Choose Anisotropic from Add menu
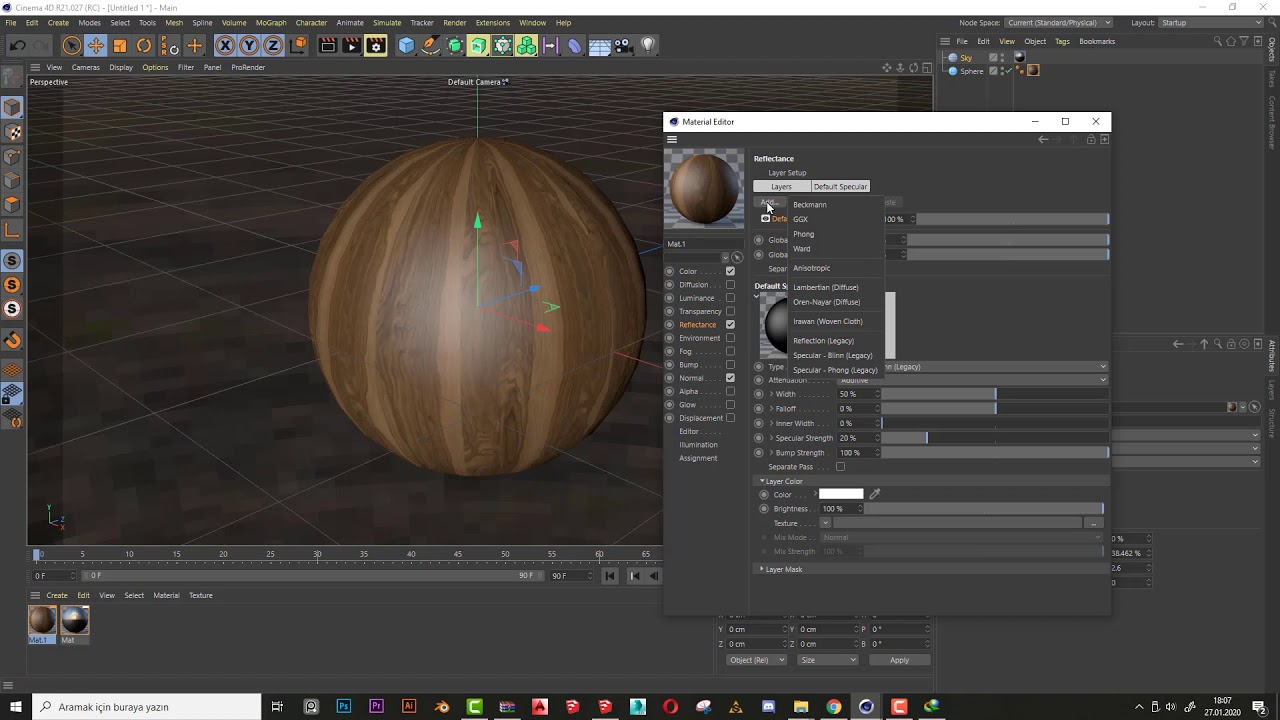The image size is (1280, 720). 812,268
